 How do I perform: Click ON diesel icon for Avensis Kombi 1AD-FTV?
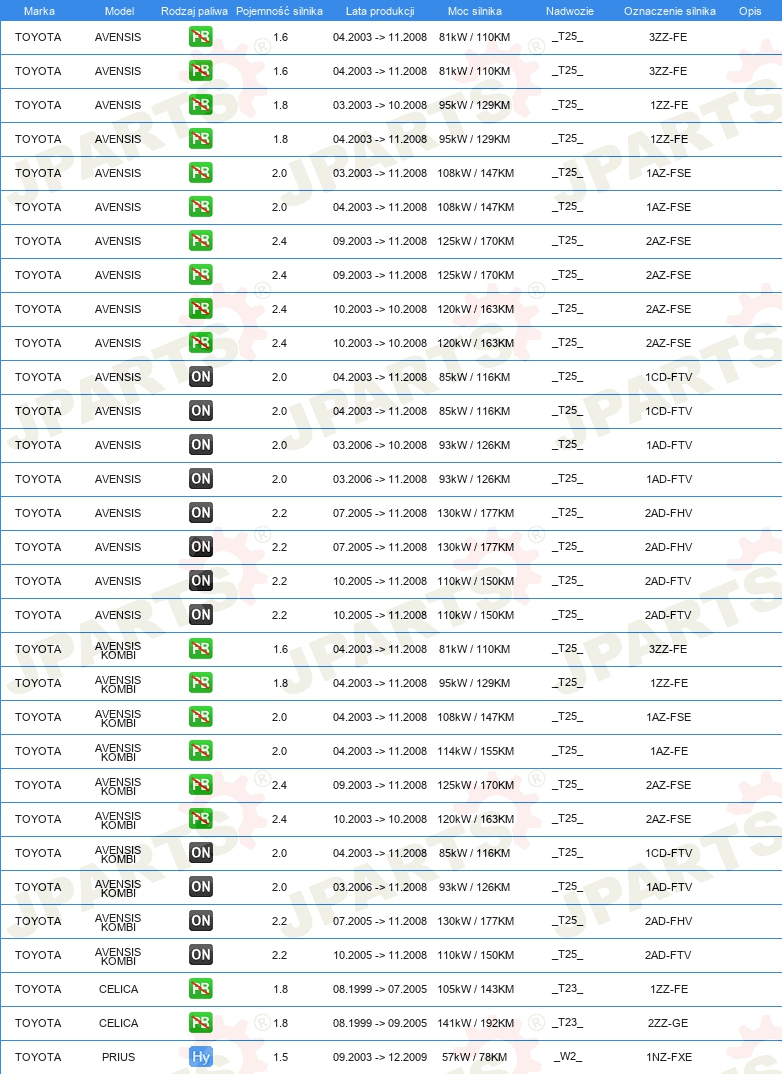(x=201, y=886)
